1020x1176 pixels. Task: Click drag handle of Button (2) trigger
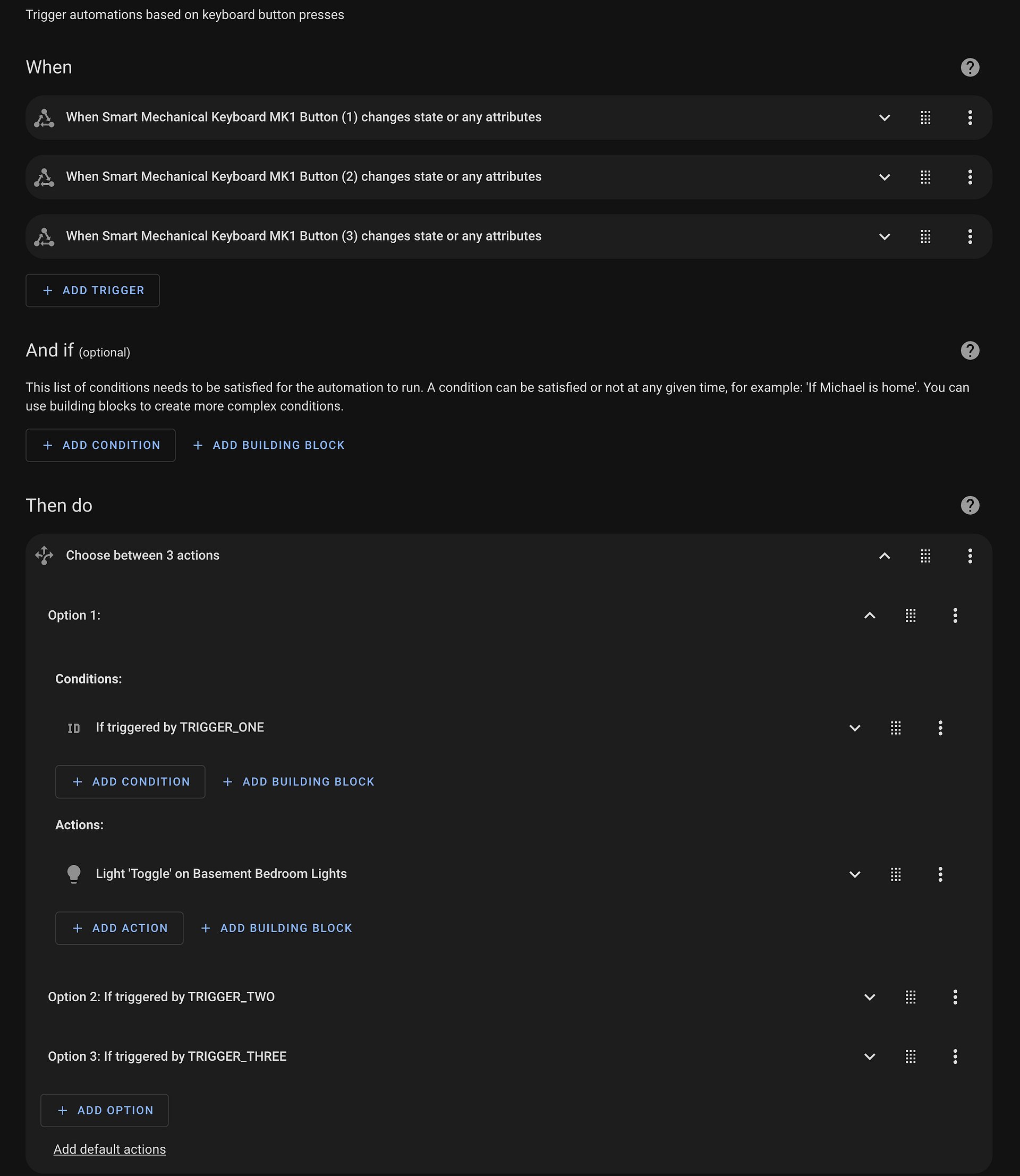coord(925,177)
